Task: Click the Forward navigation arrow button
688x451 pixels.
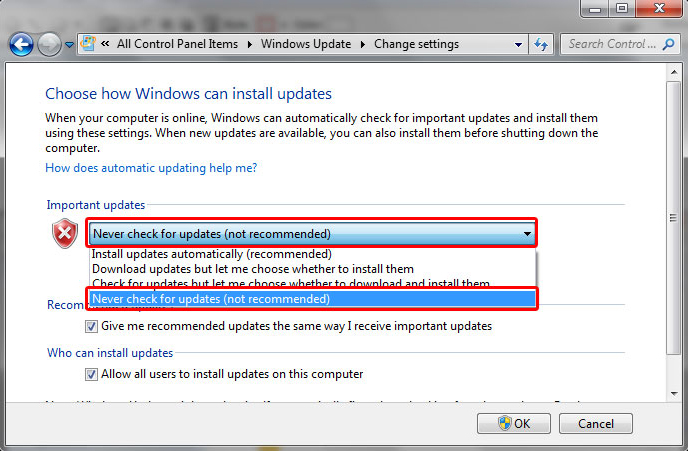Action: tap(49, 44)
